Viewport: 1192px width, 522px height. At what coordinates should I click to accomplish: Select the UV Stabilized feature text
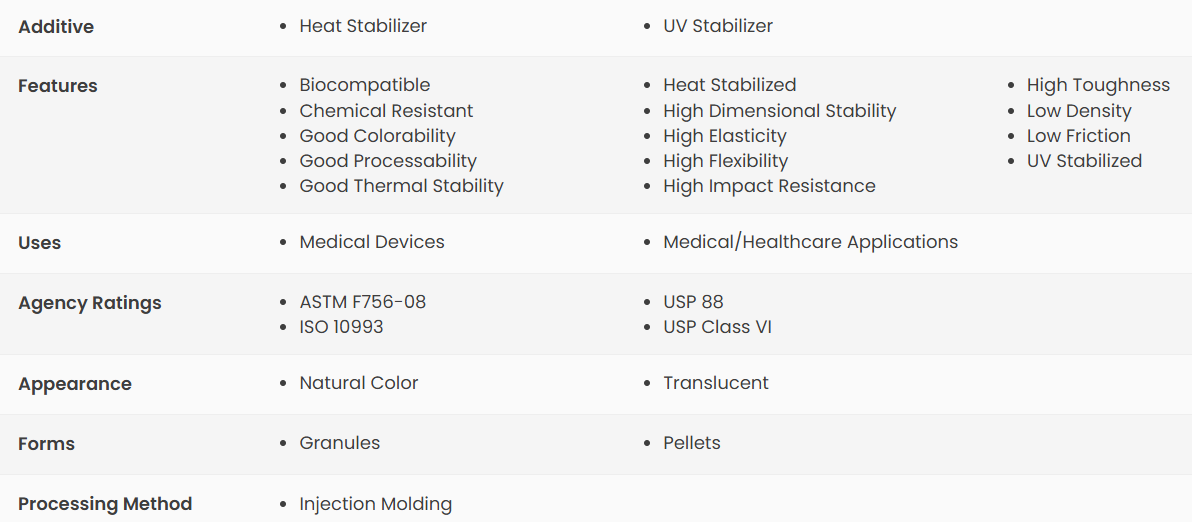pyautogui.click(x=1084, y=161)
